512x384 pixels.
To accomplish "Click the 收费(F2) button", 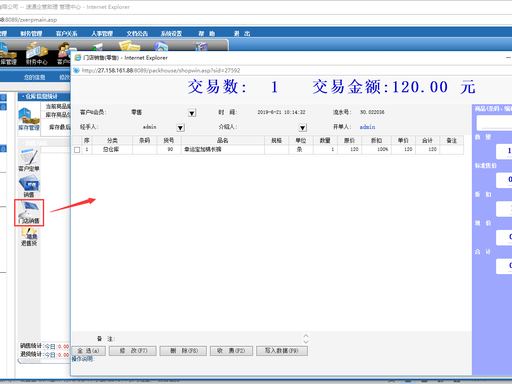I will click(231, 351).
